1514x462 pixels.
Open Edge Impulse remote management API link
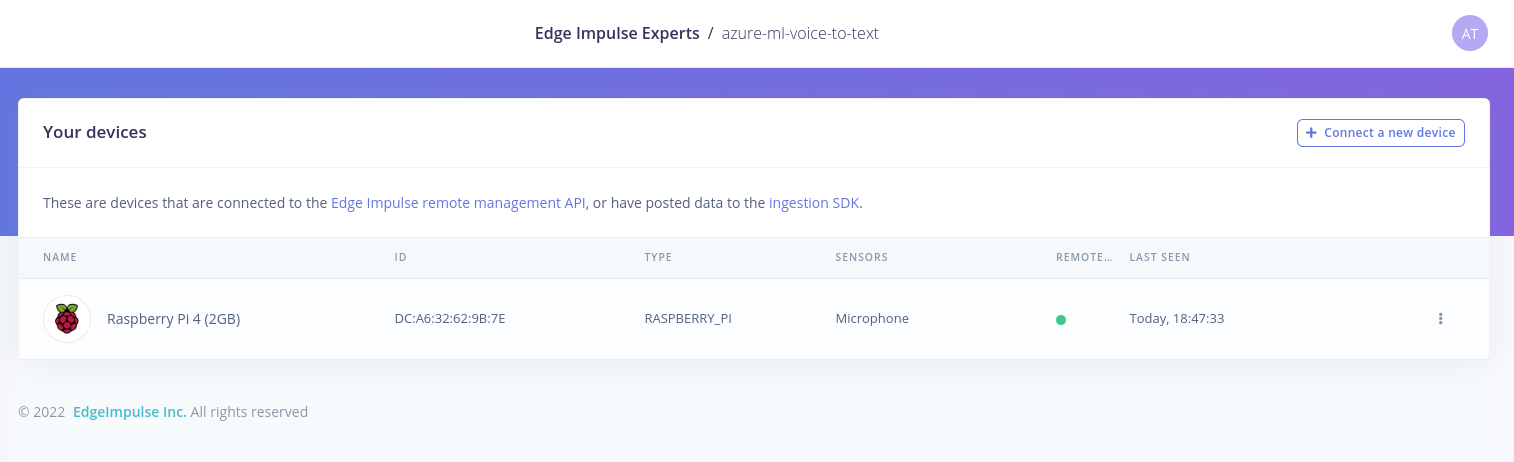pyautogui.click(x=458, y=203)
